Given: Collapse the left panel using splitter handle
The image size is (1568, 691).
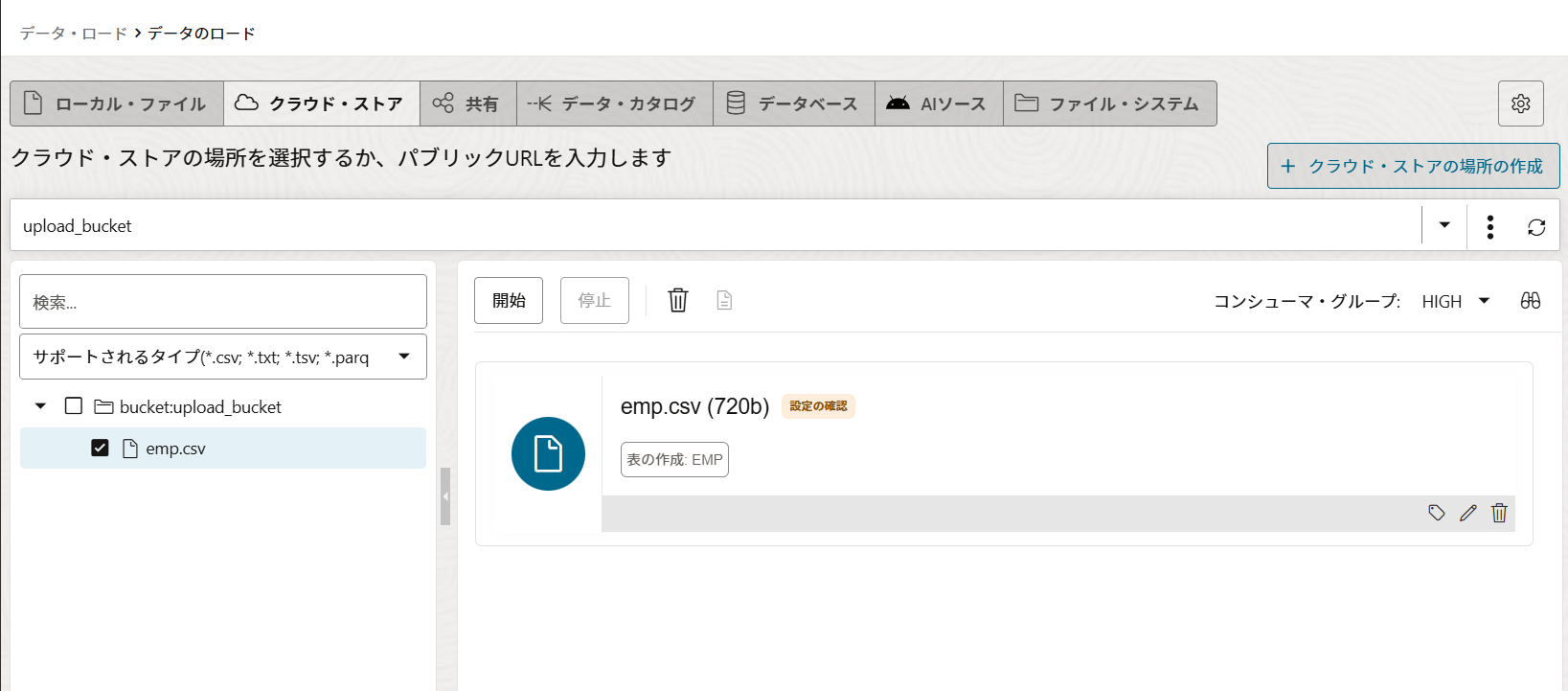Looking at the screenshot, I should [445, 496].
